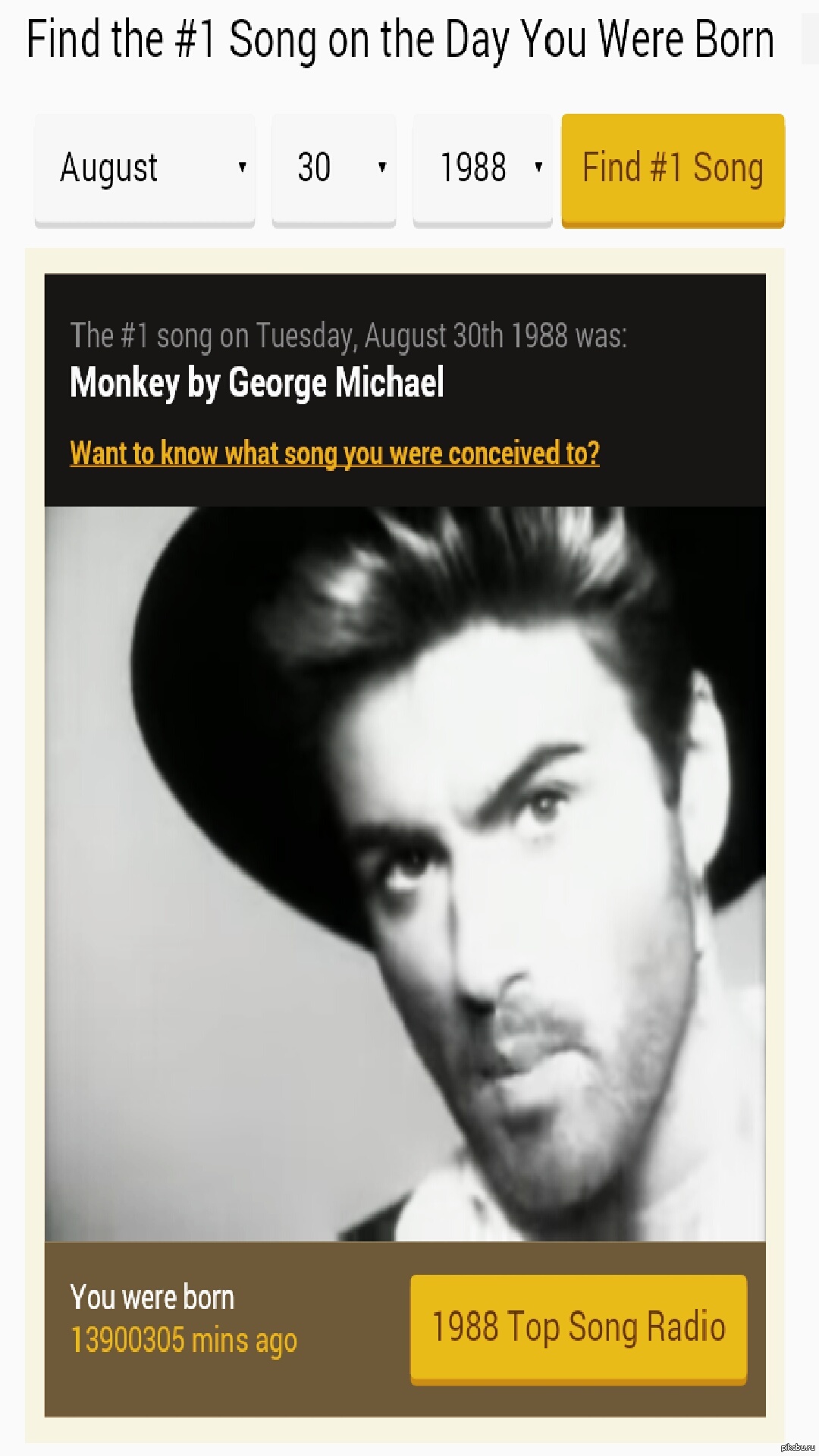Image resolution: width=819 pixels, height=1456 pixels.
Task: Click 'George Michael' artist name in result
Action: click(335, 382)
